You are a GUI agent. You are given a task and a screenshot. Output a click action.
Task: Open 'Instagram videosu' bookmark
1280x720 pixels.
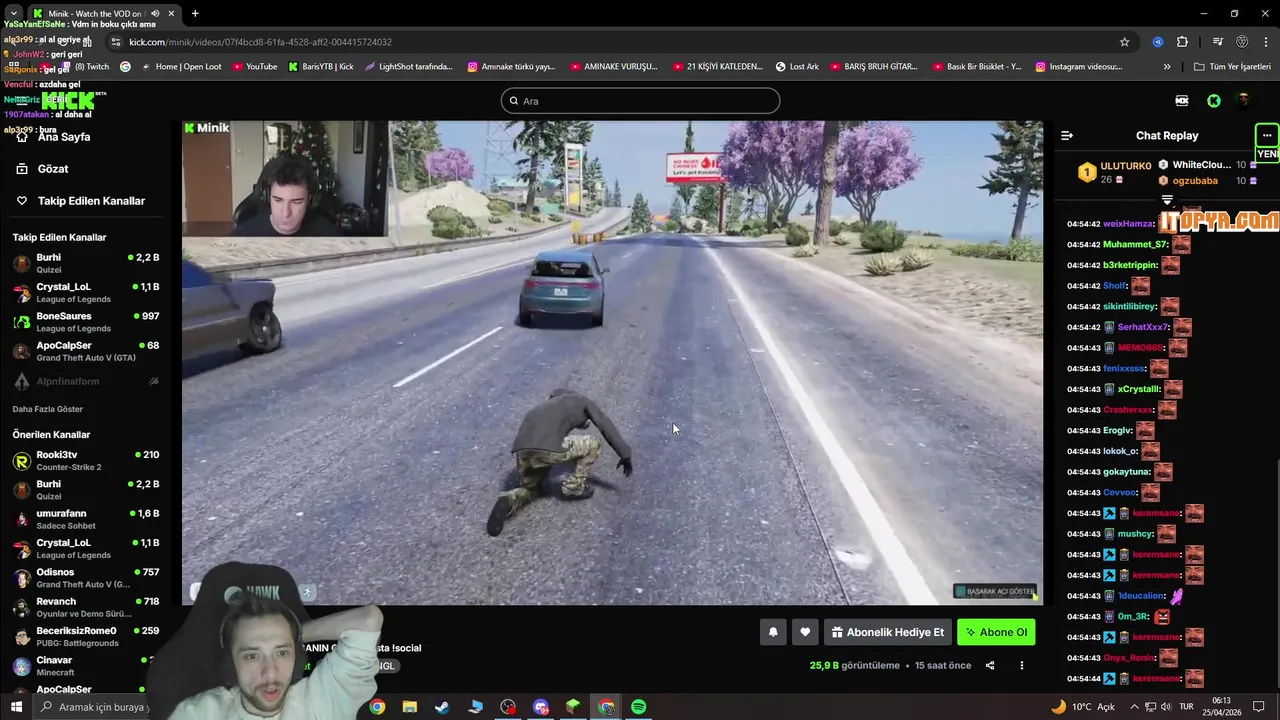(x=1078, y=67)
